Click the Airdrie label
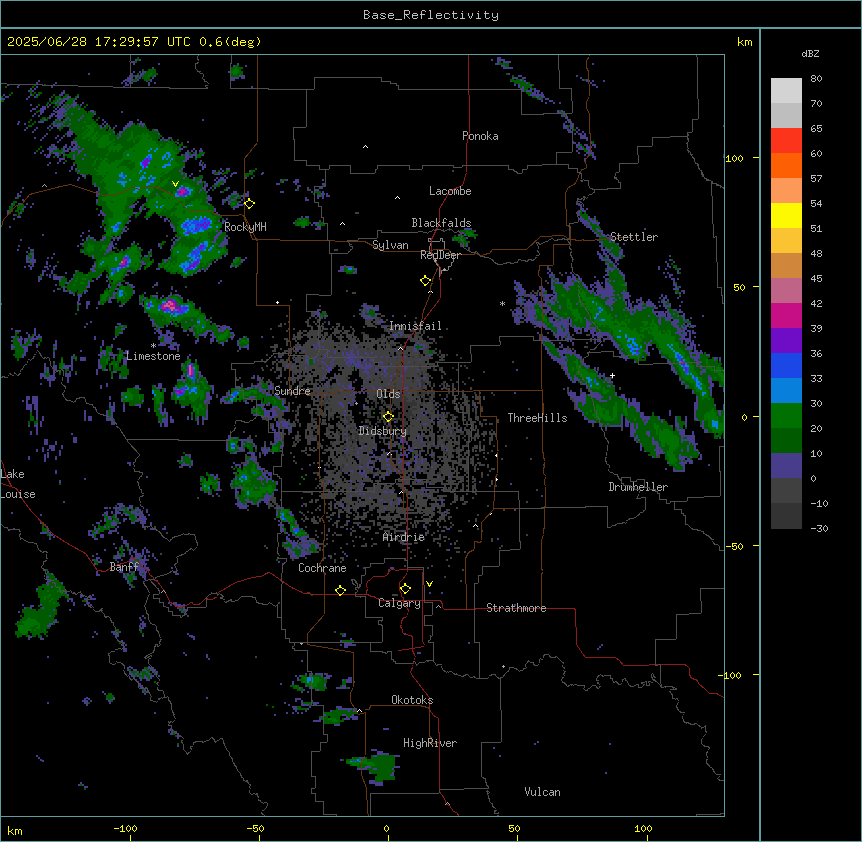862x842 pixels. 404,537
